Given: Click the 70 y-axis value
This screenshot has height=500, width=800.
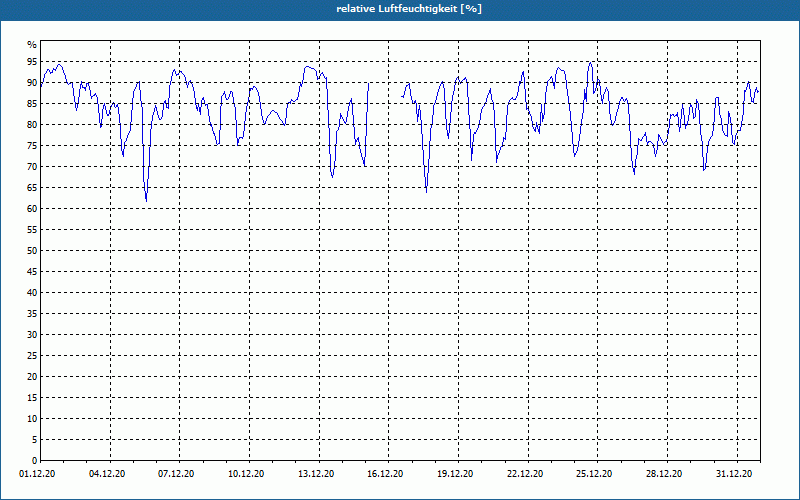Looking at the screenshot, I should click(x=32, y=167).
